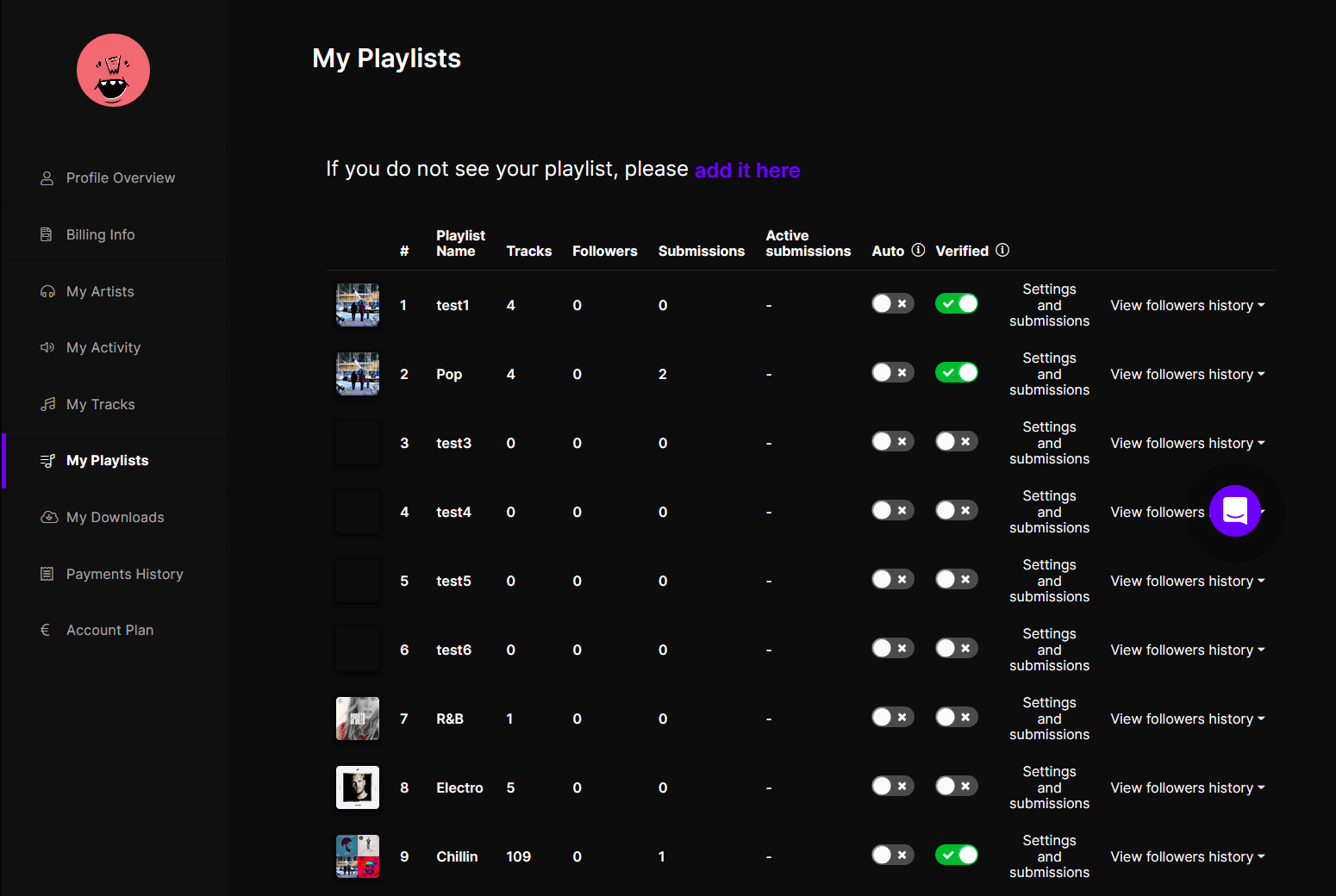The height and width of the screenshot is (896, 1336).
Task: Open Settings and submissions for Chillin
Action: (1049, 856)
